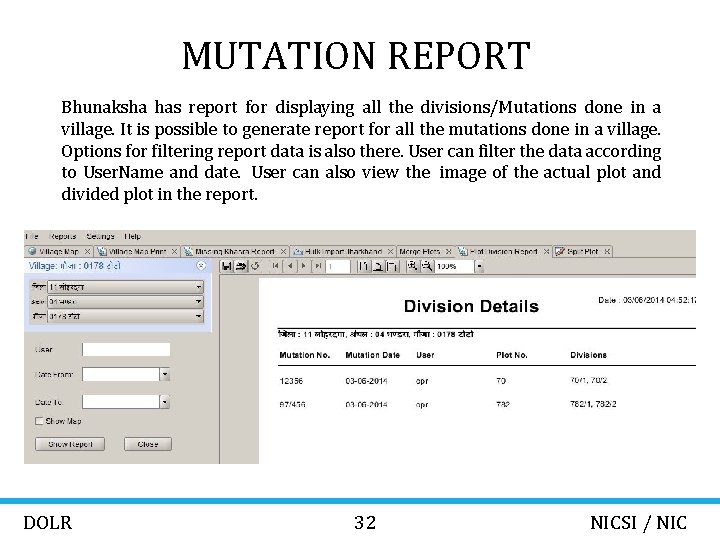Open the zoom percentage dropdown arrow
This screenshot has width=720, height=540.
[x=479, y=266]
